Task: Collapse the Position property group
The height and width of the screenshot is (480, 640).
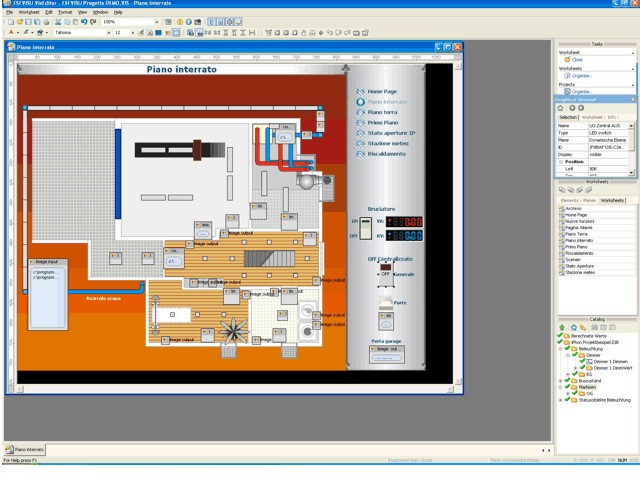Action: (561, 162)
